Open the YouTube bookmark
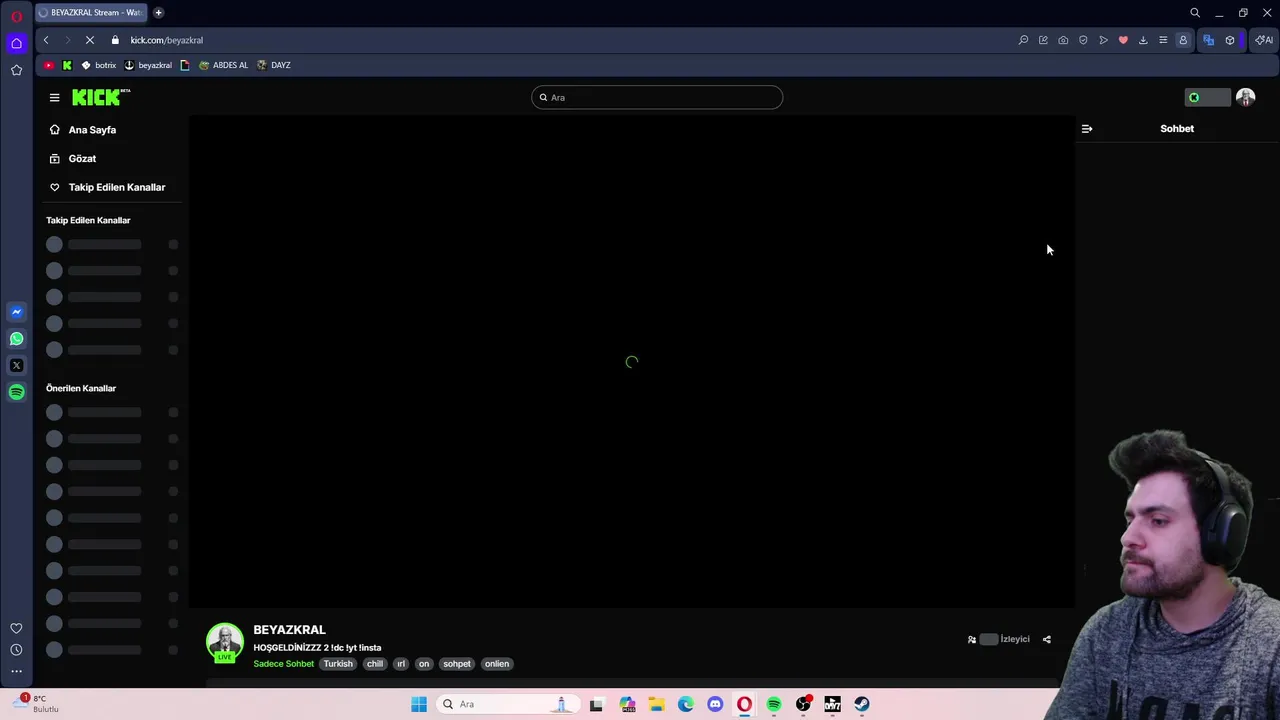 click(49, 65)
